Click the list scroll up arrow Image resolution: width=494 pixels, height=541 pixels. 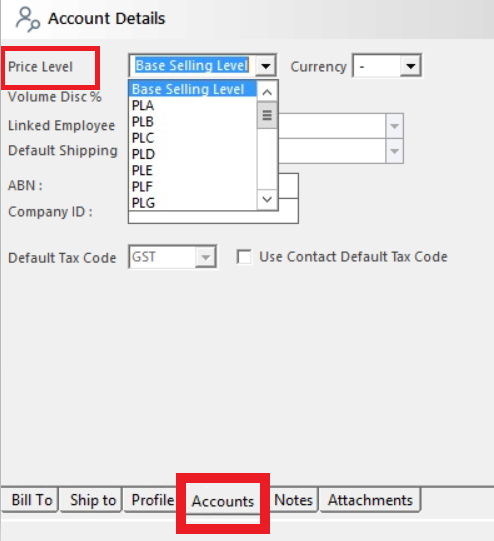click(267, 92)
